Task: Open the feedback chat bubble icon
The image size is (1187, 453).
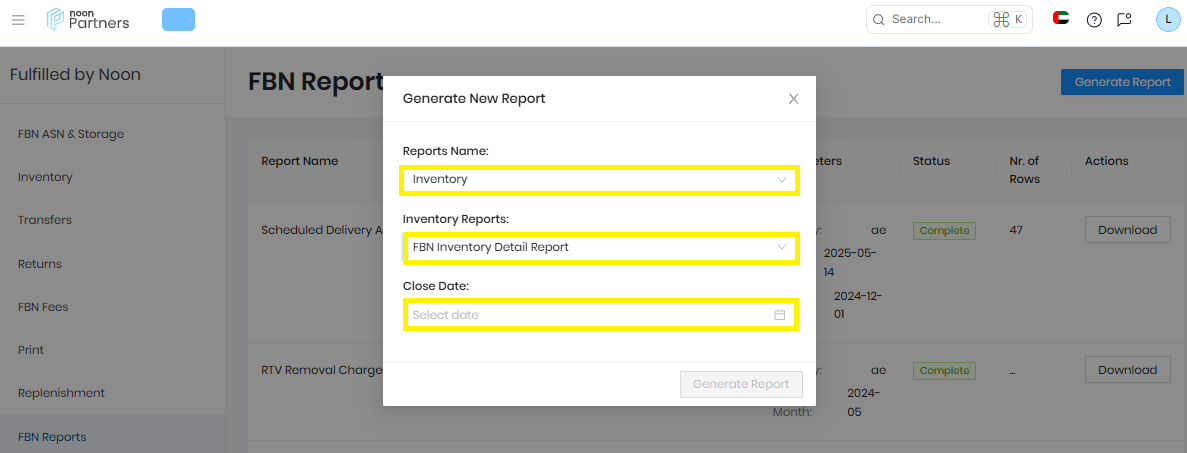Action: point(1124,20)
